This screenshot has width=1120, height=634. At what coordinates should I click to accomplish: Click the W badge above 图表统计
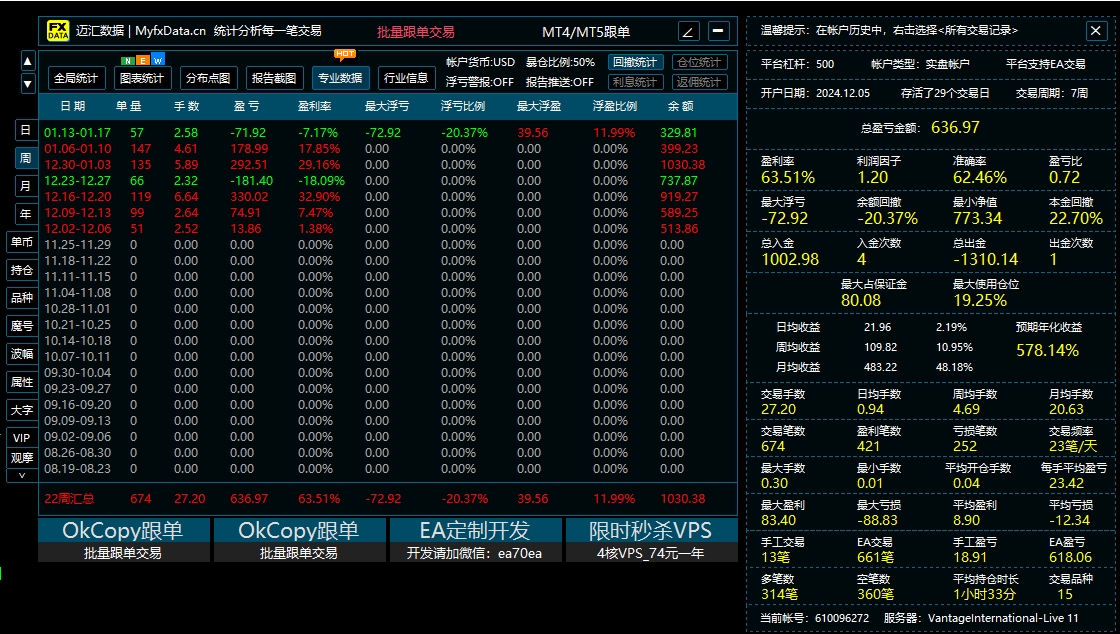158,60
